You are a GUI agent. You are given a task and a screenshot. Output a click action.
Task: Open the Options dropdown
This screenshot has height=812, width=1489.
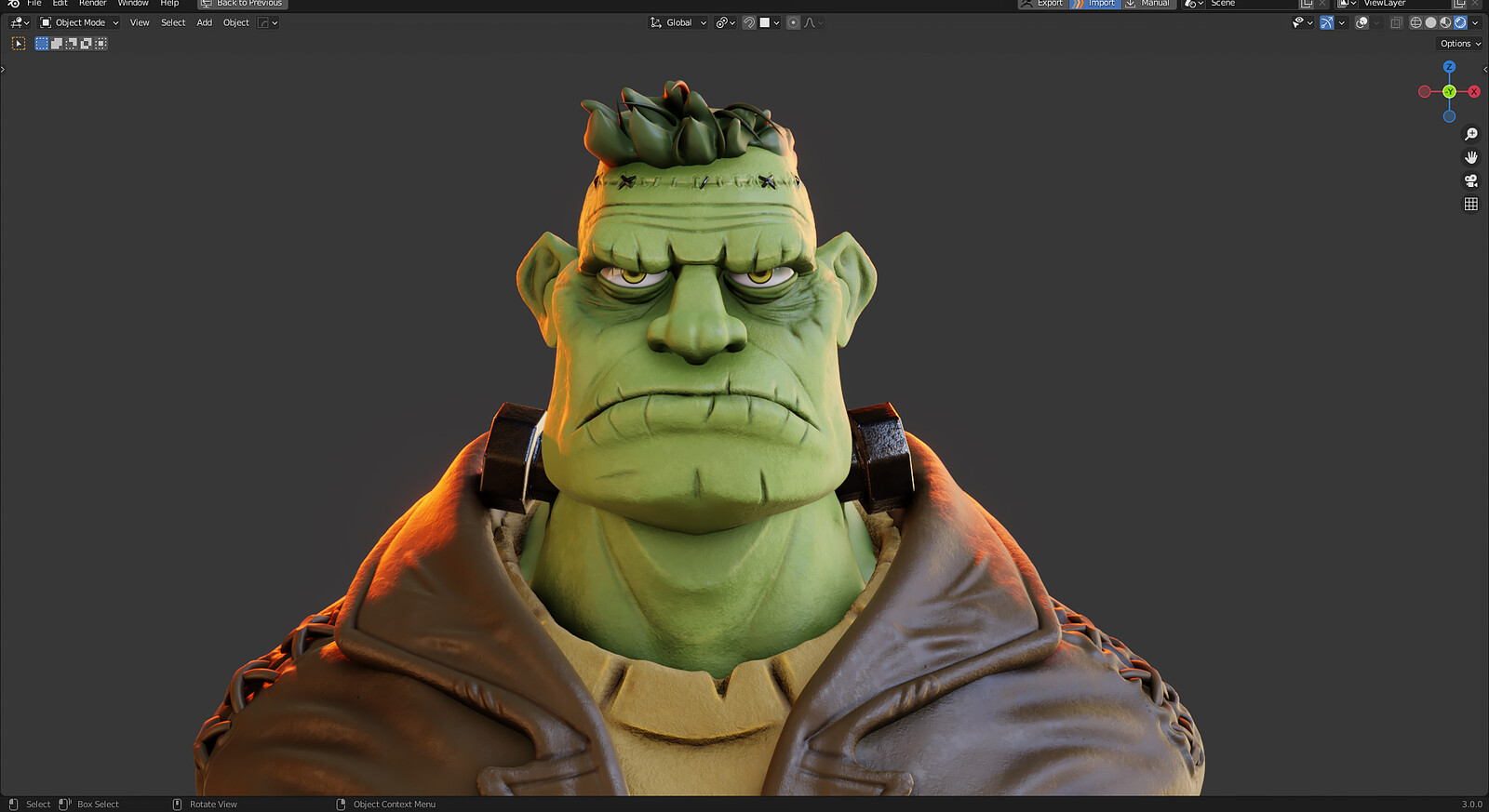coord(1460,44)
